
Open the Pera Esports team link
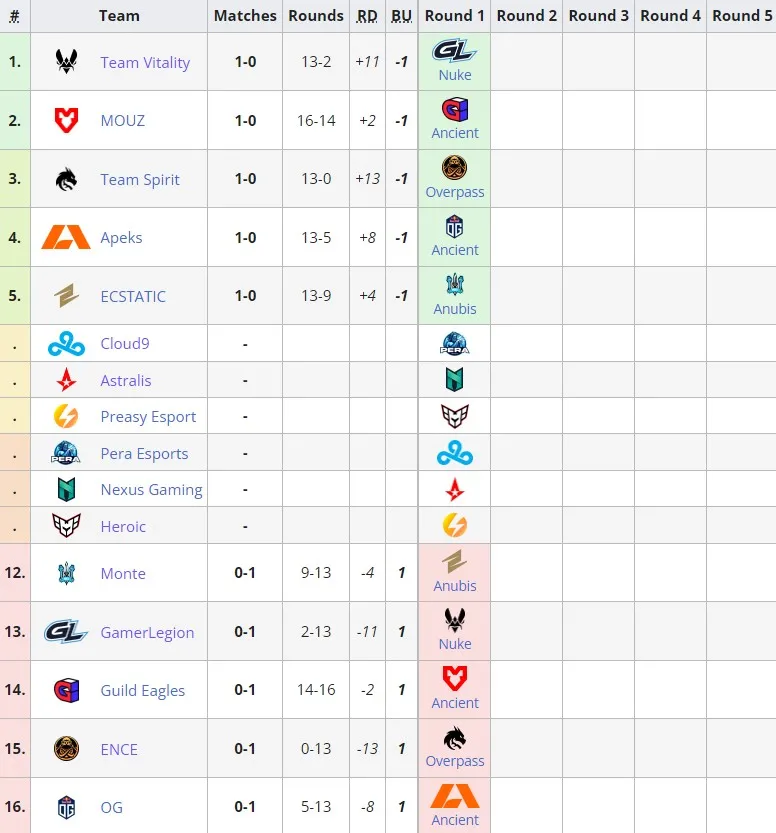(x=144, y=454)
